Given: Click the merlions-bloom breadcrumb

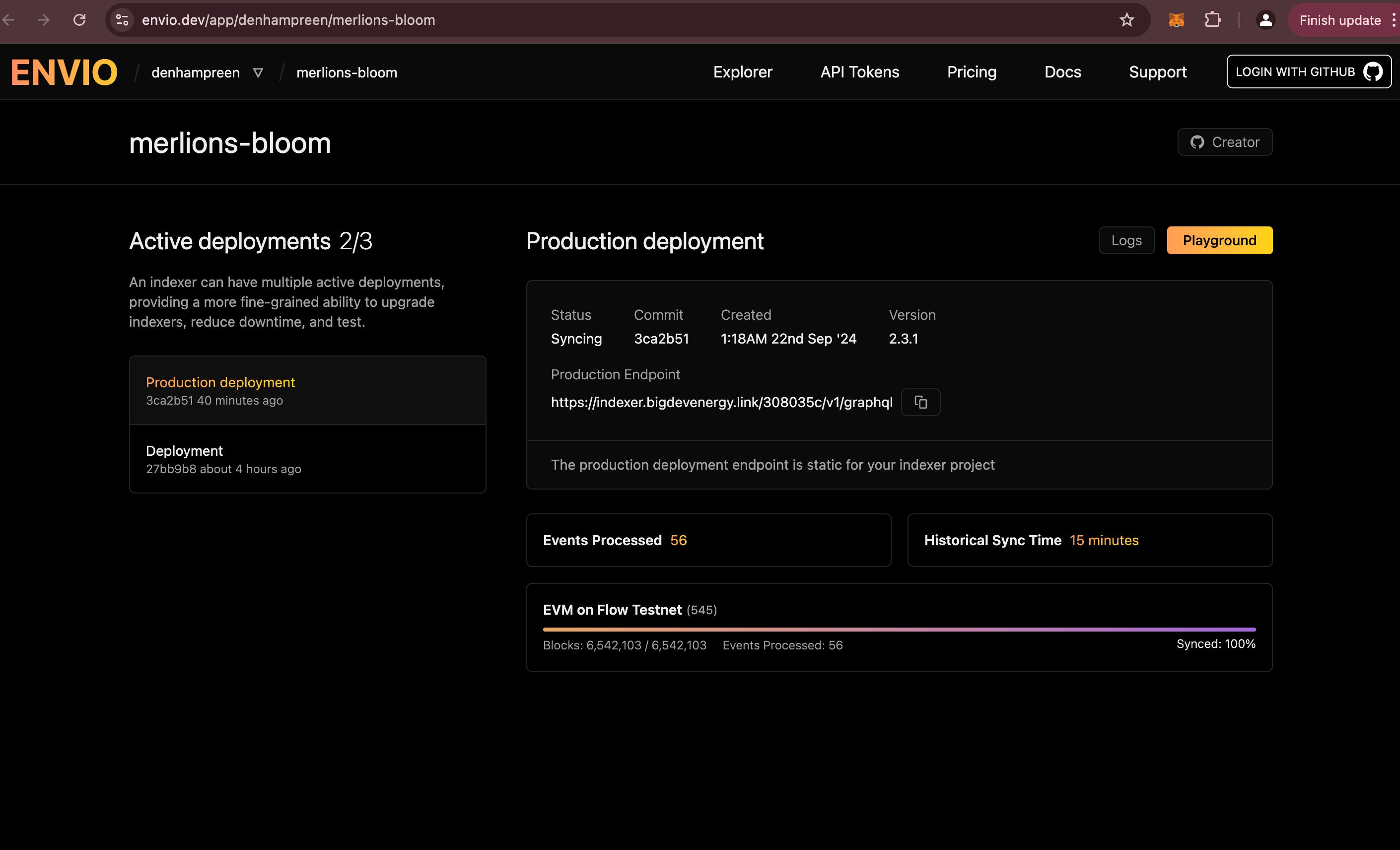Looking at the screenshot, I should click(347, 72).
